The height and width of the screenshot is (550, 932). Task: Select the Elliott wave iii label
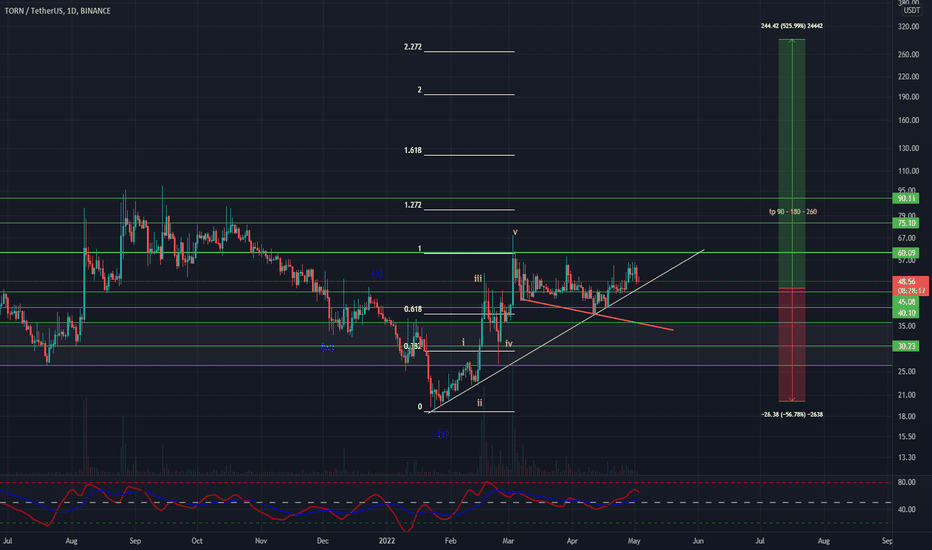[x=478, y=278]
